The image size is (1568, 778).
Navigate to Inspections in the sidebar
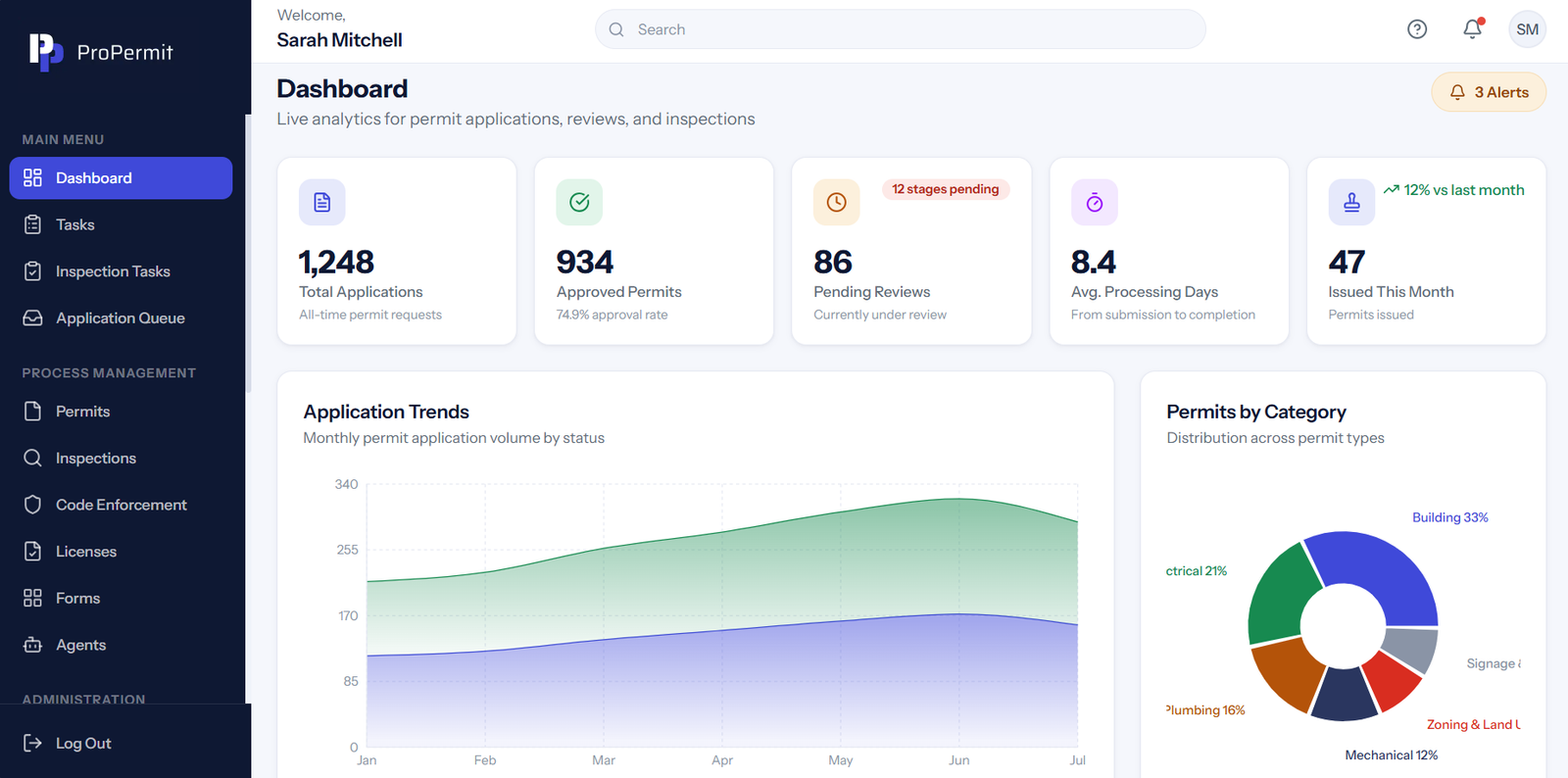pyautogui.click(x=121, y=458)
